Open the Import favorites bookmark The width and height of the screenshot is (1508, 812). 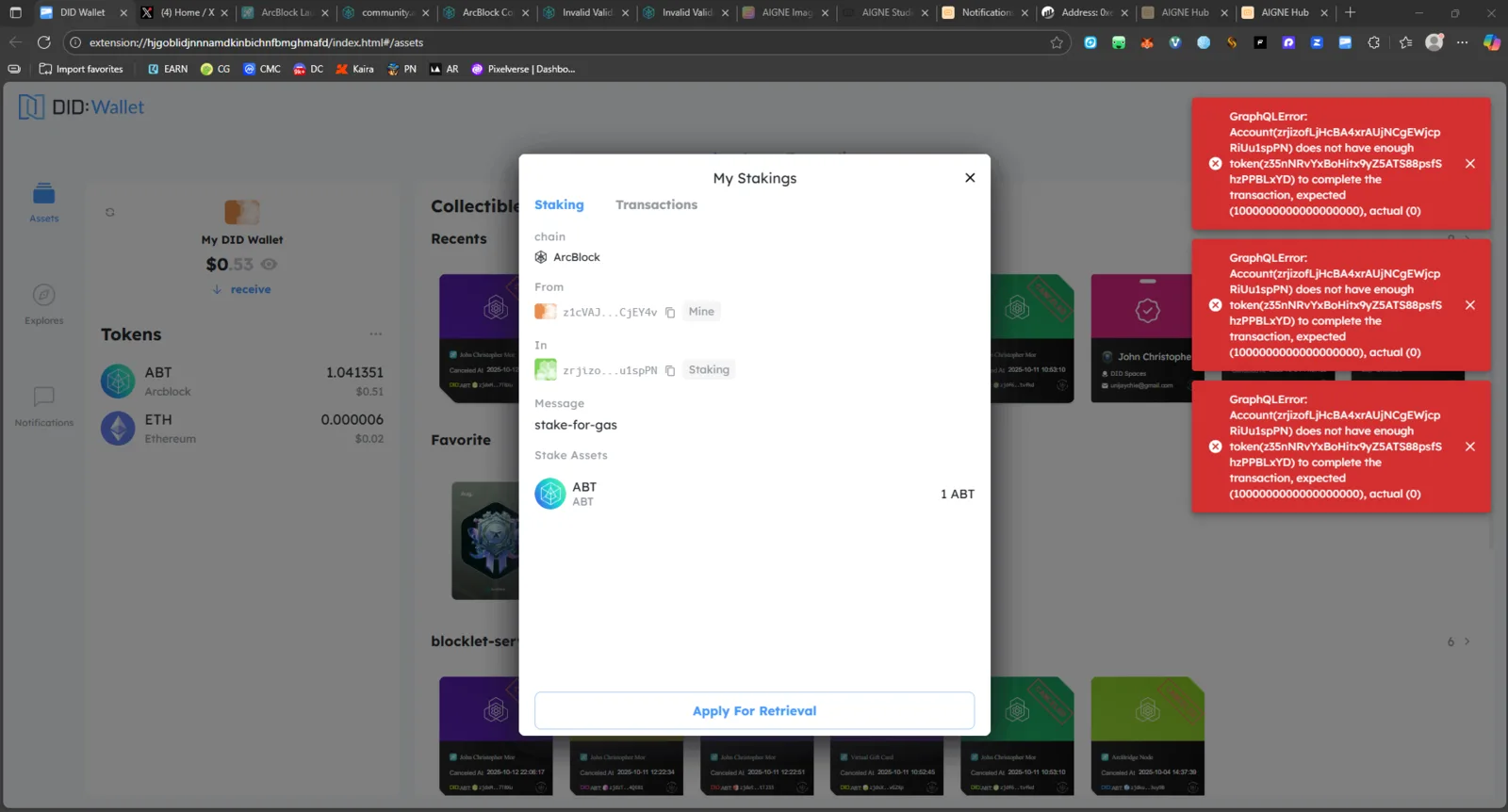click(81, 69)
